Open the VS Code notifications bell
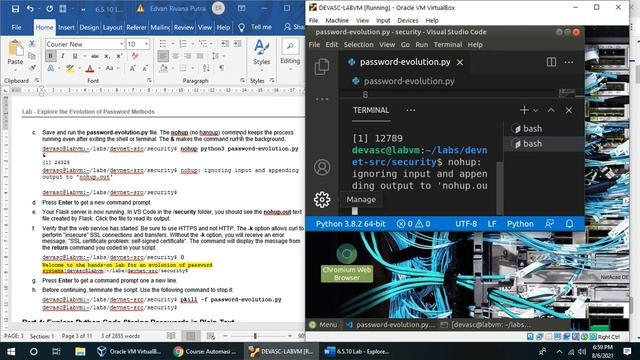 569,224
